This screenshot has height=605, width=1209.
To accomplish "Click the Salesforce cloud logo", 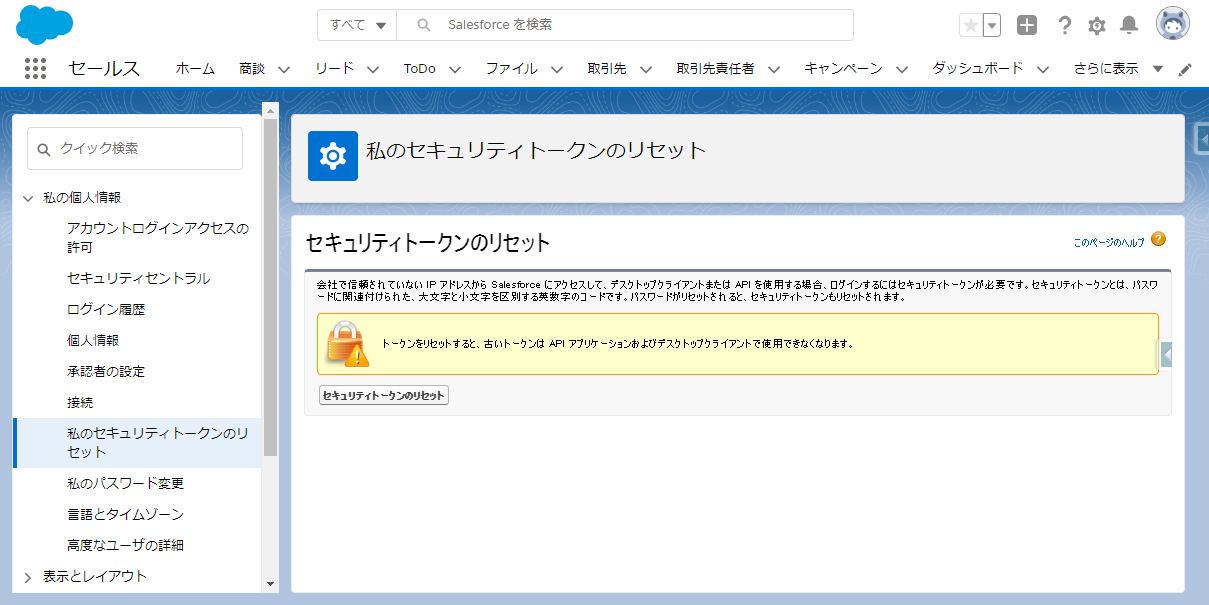I will coord(44,25).
